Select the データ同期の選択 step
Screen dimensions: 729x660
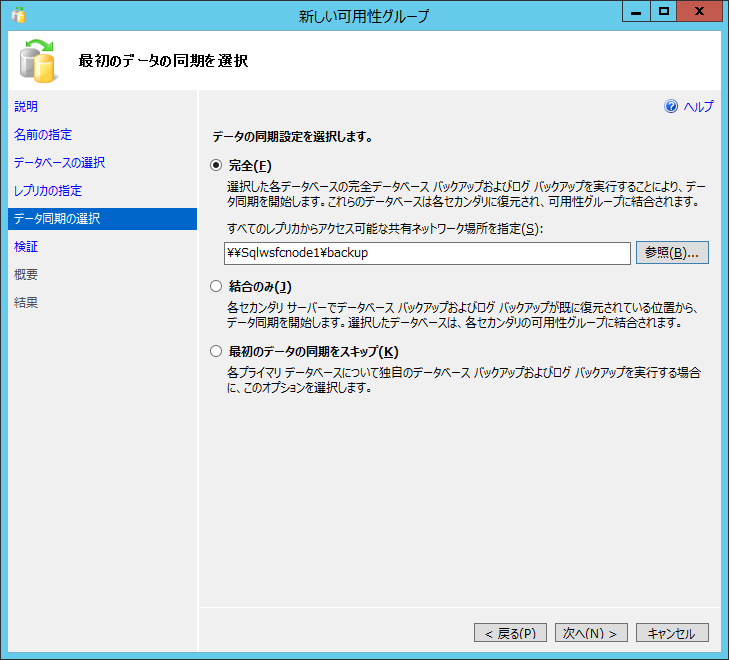[57, 219]
